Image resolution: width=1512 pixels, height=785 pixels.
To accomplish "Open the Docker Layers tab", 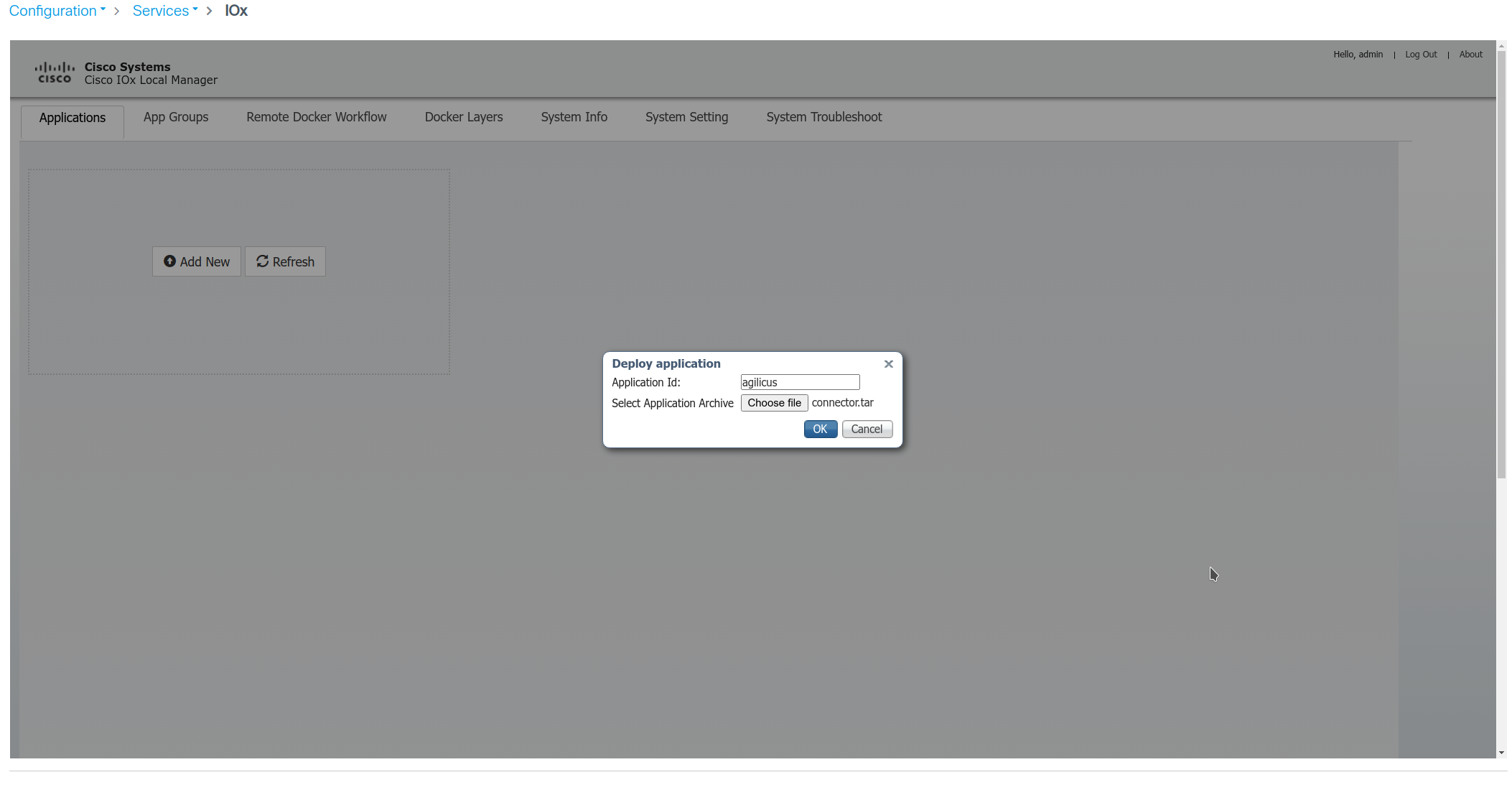I will [464, 117].
